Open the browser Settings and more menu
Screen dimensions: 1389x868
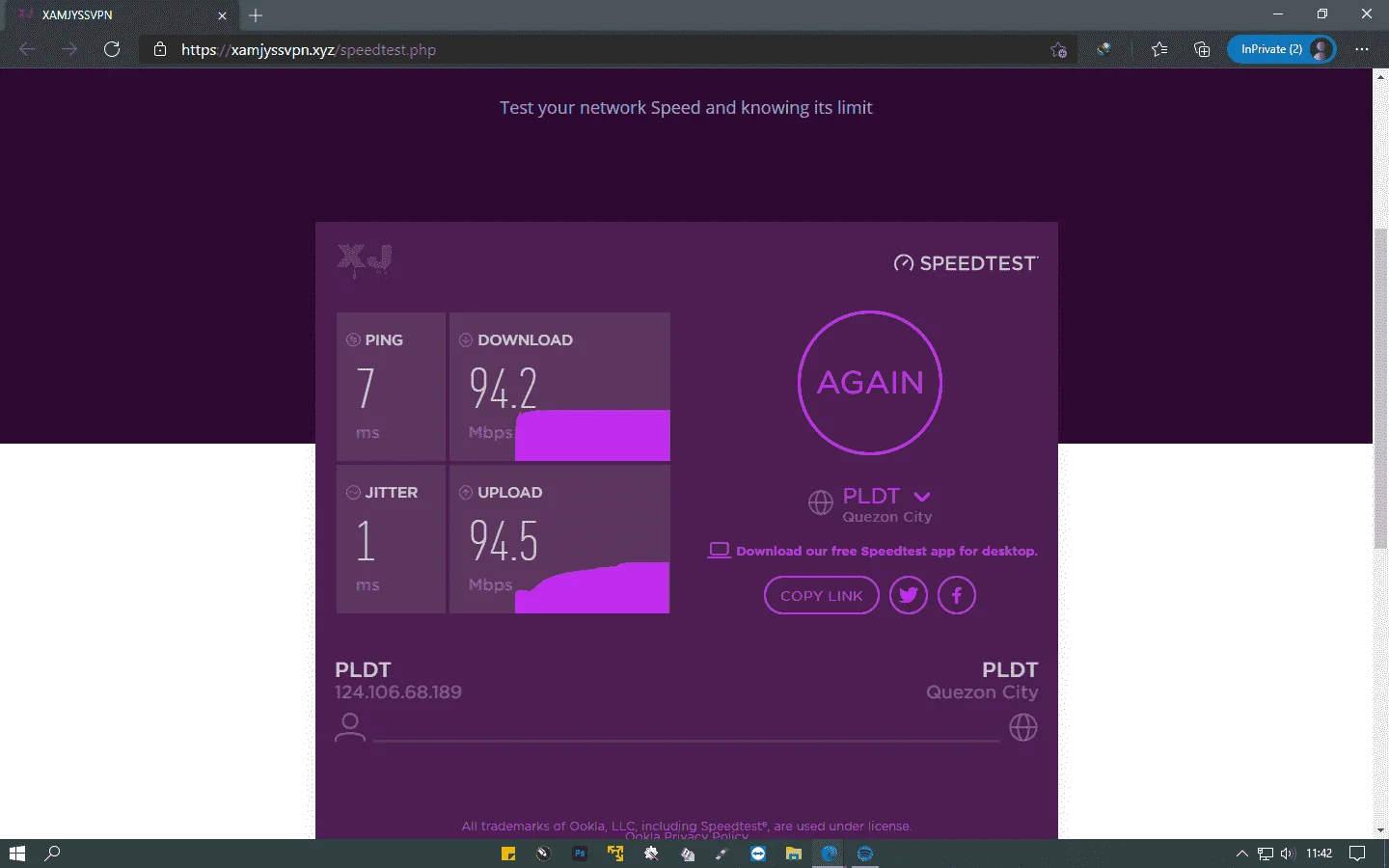coord(1362,49)
